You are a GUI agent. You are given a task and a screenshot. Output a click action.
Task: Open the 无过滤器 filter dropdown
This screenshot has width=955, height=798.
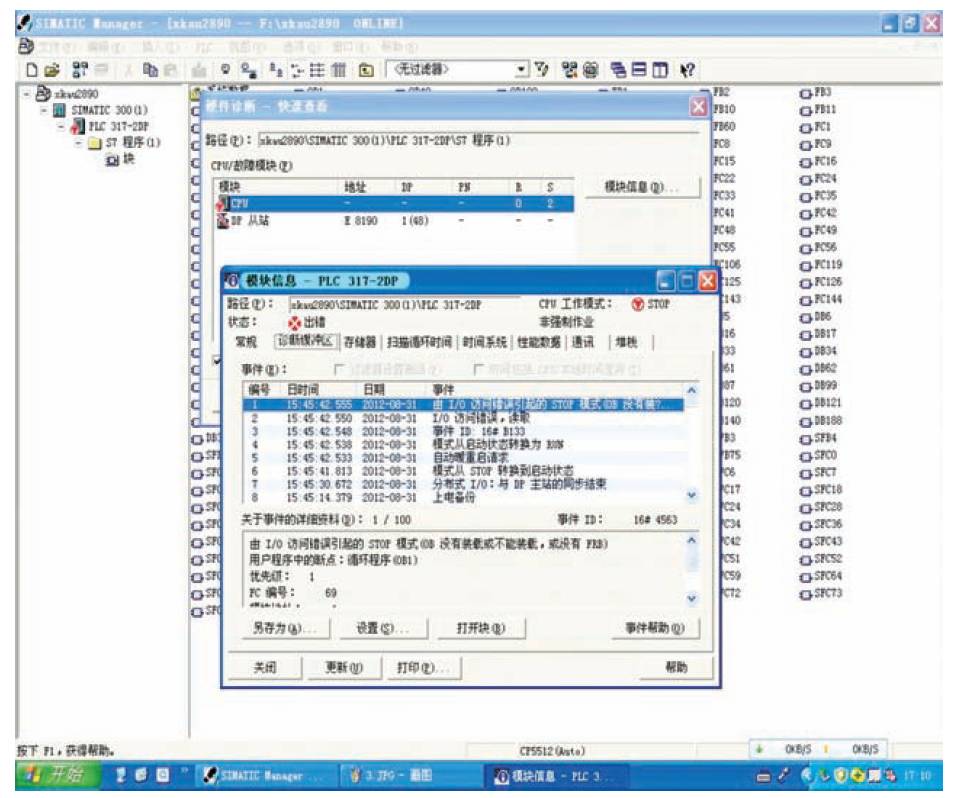coord(522,69)
